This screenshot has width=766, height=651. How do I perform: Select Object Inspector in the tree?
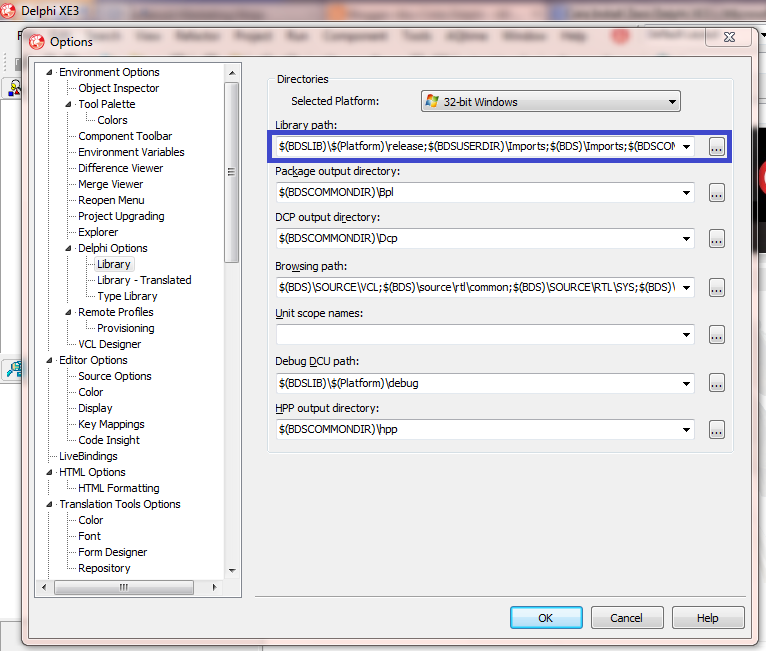pos(119,88)
